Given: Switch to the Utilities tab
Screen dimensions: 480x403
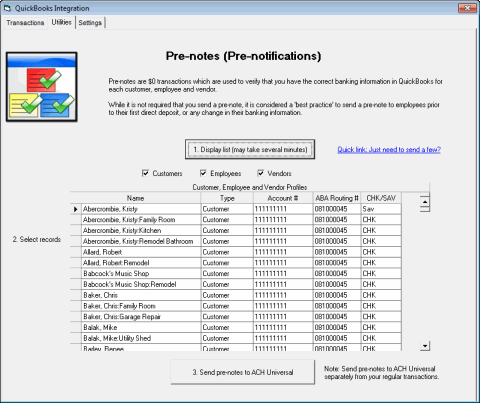Looking at the screenshot, I should (61, 22).
